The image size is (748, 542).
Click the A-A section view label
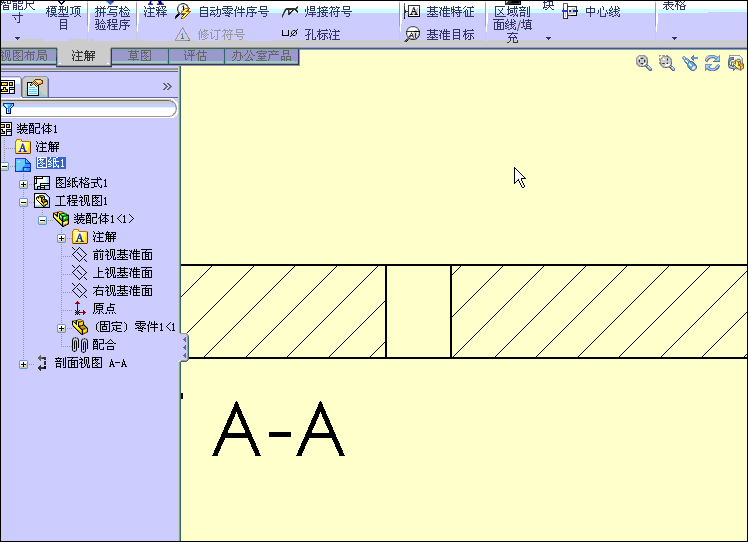279,429
